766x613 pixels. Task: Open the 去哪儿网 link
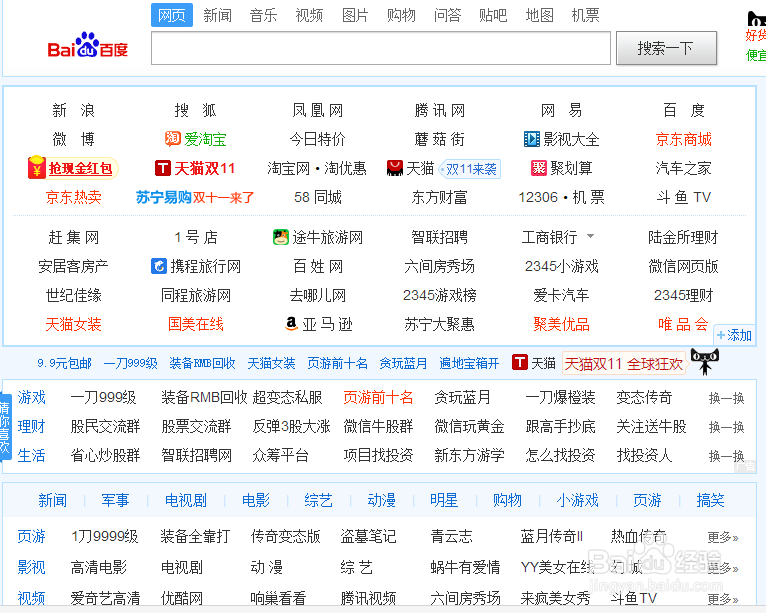(318, 295)
